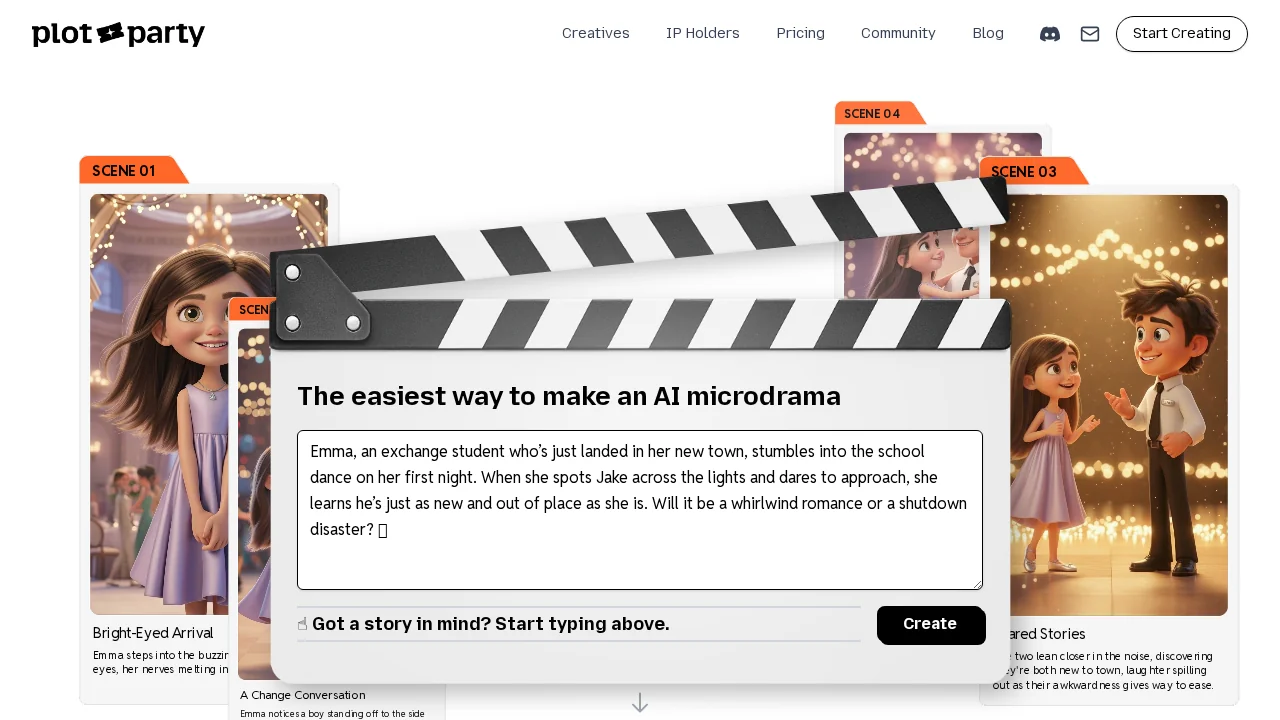The height and width of the screenshot is (720, 1280).
Task: Click the Start Creating button
Action: tap(1182, 34)
